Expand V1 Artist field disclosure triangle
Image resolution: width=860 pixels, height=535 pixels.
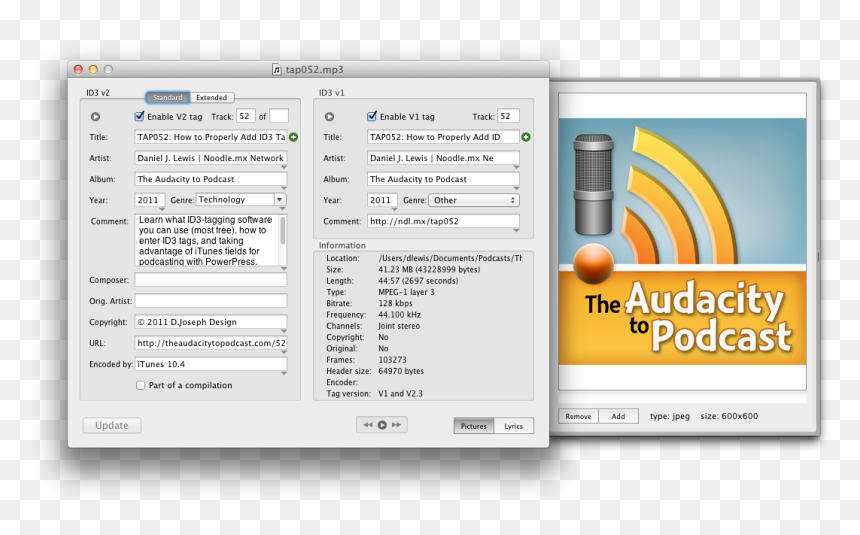(516, 167)
